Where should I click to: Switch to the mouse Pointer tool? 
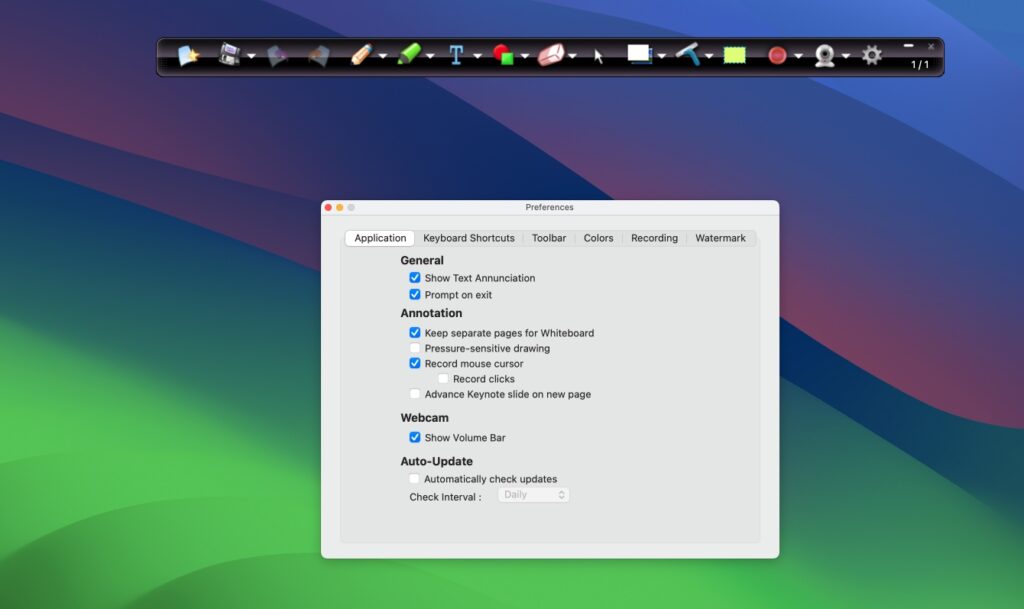point(598,55)
